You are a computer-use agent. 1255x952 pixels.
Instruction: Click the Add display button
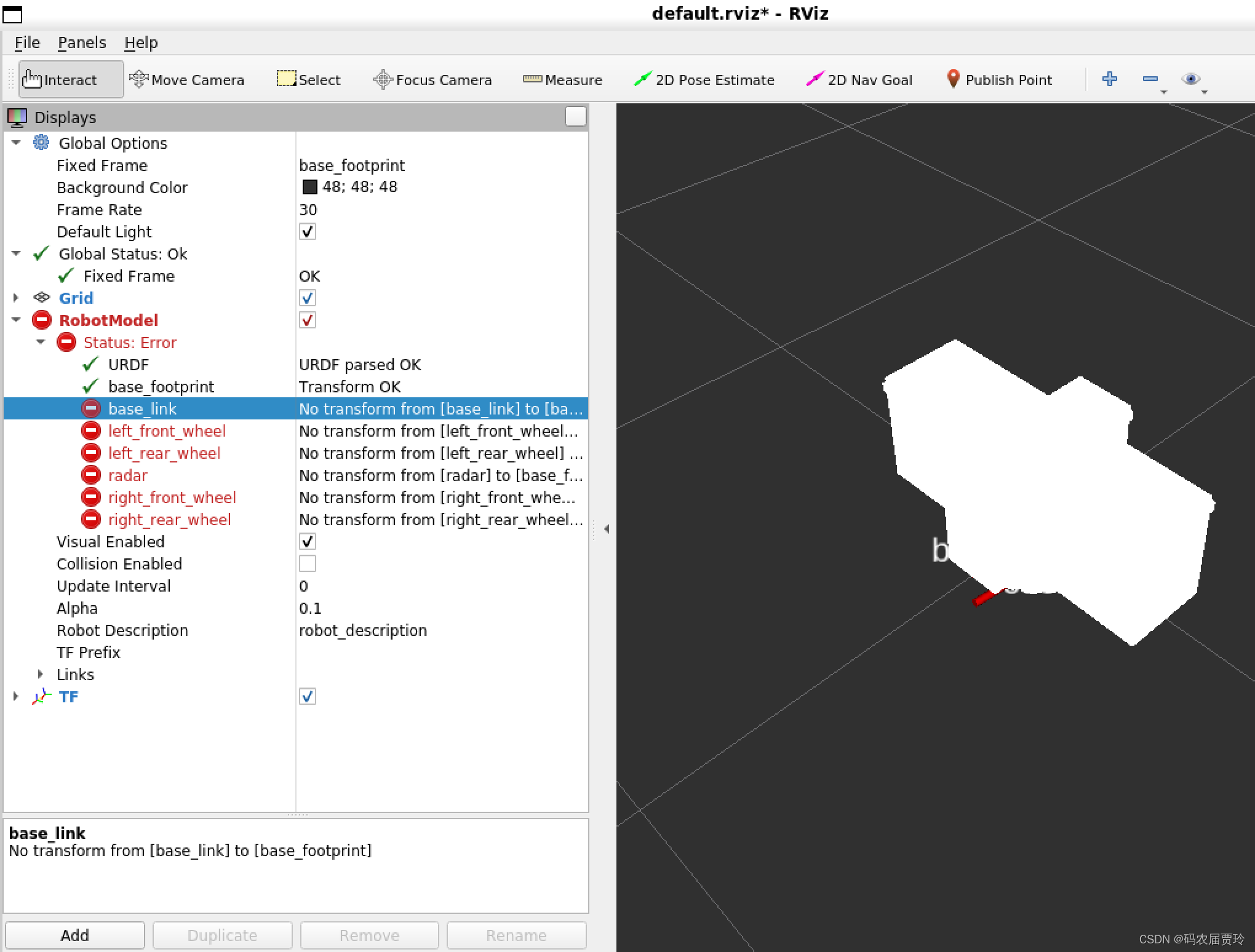[x=74, y=935]
